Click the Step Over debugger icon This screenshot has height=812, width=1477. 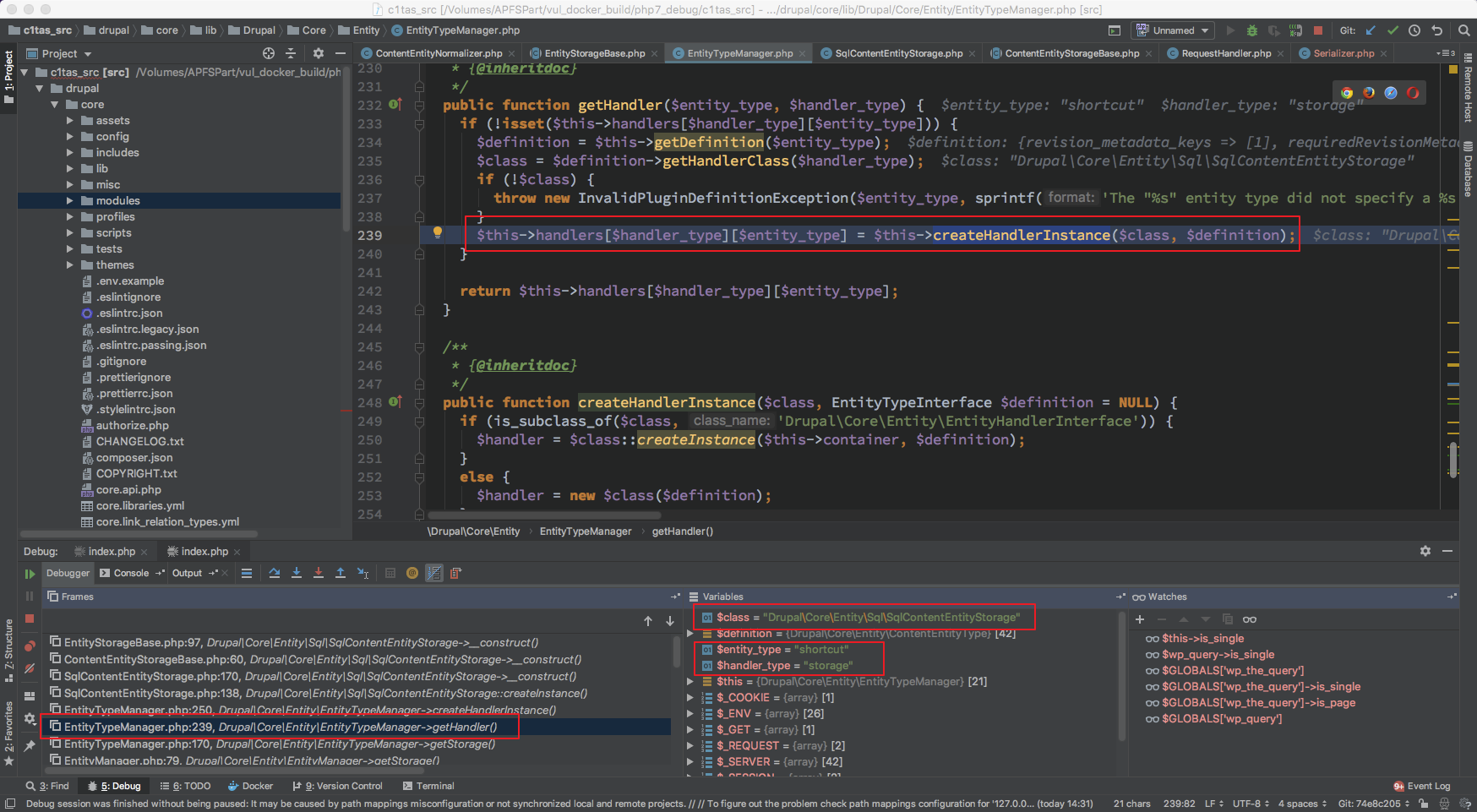coord(275,573)
